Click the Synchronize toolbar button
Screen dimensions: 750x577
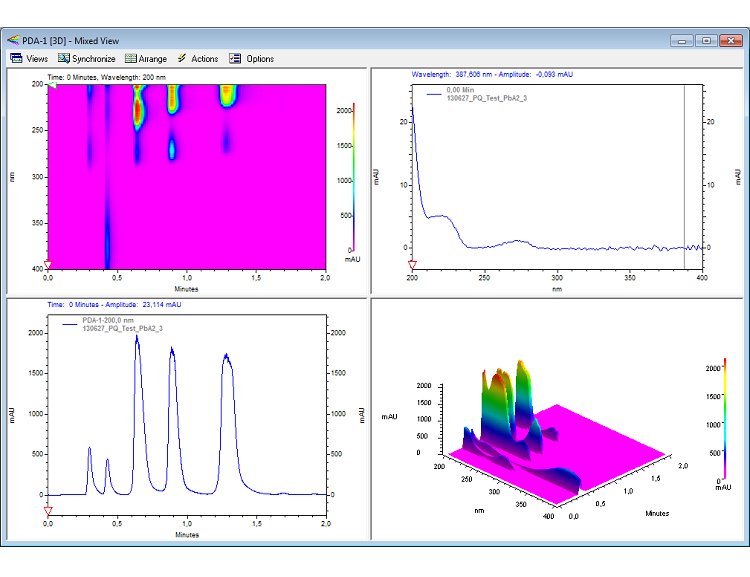(86, 58)
